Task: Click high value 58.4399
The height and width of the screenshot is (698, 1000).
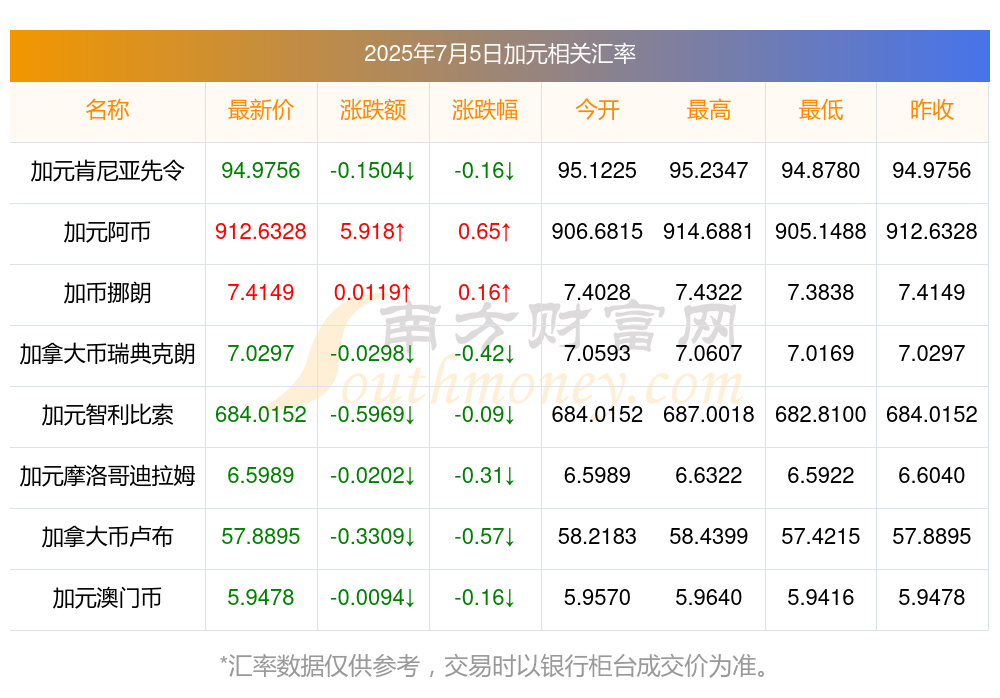Action: pos(709,536)
